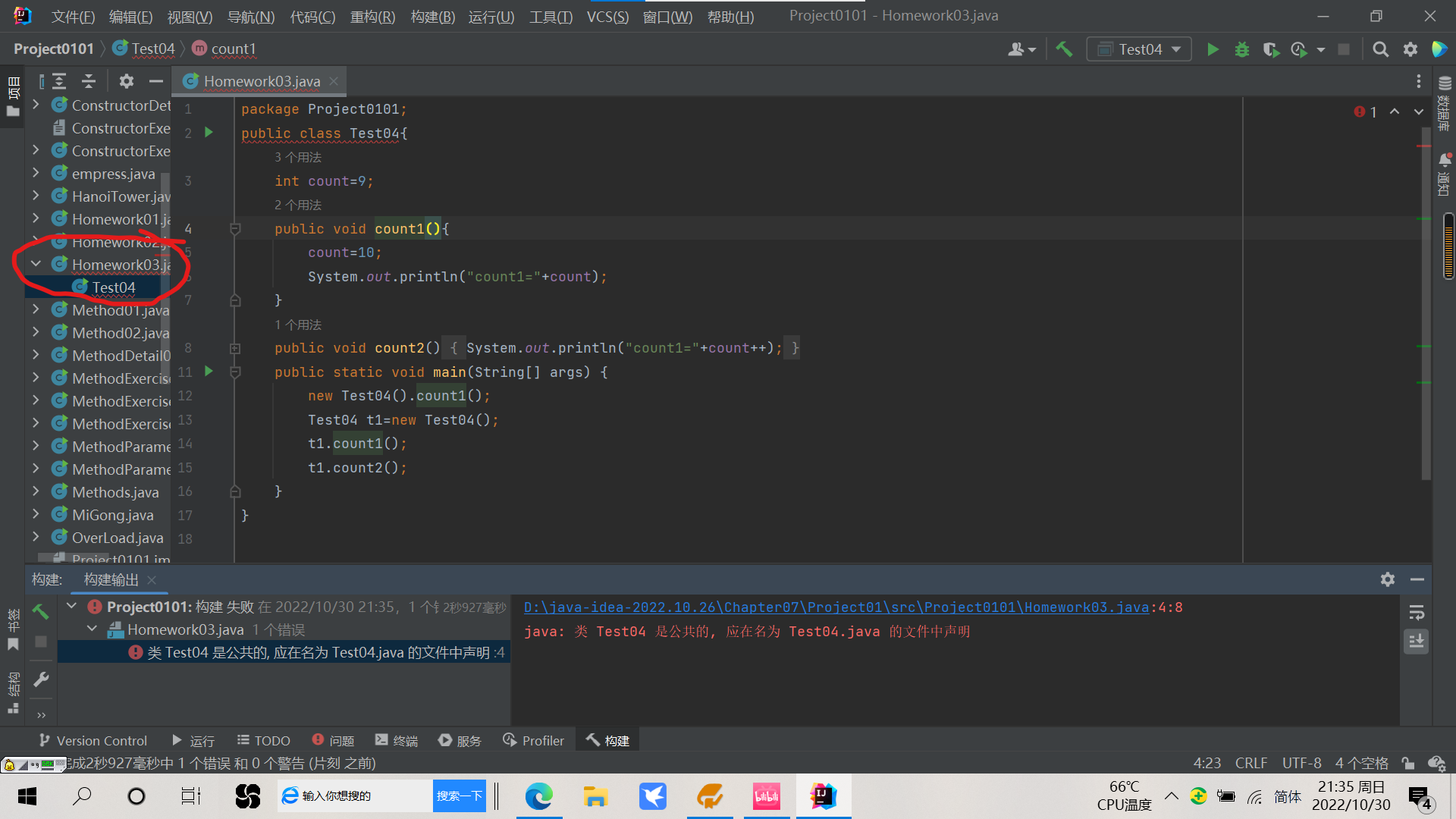The width and height of the screenshot is (1456, 819).
Task: Click the Build project hammer icon
Action: pos(1064,49)
